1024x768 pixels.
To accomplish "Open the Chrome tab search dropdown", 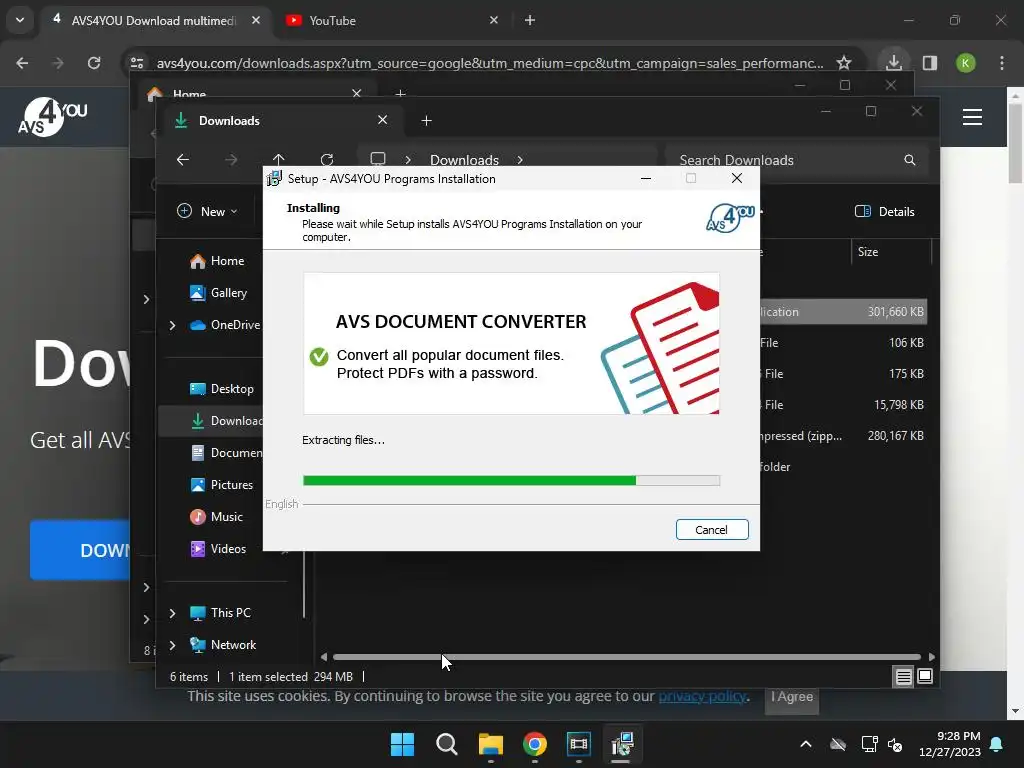I will click(x=20, y=20).
